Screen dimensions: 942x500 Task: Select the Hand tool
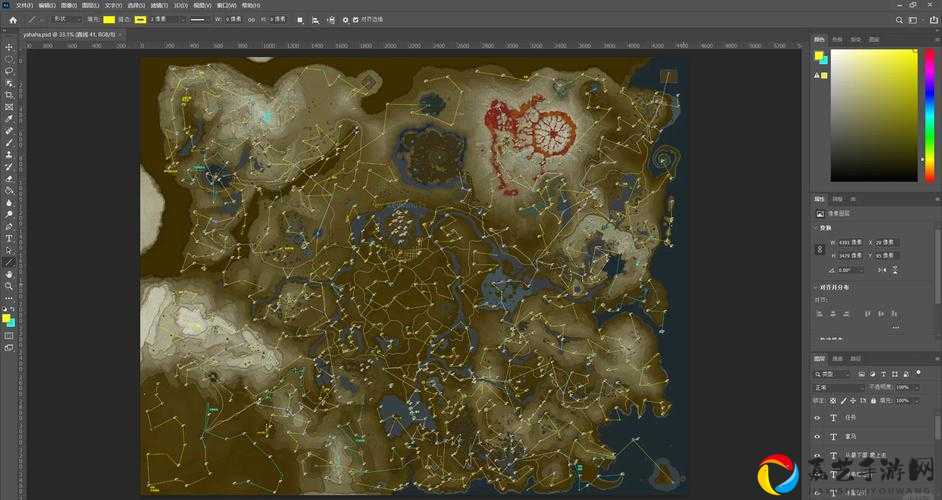[9, 275]
